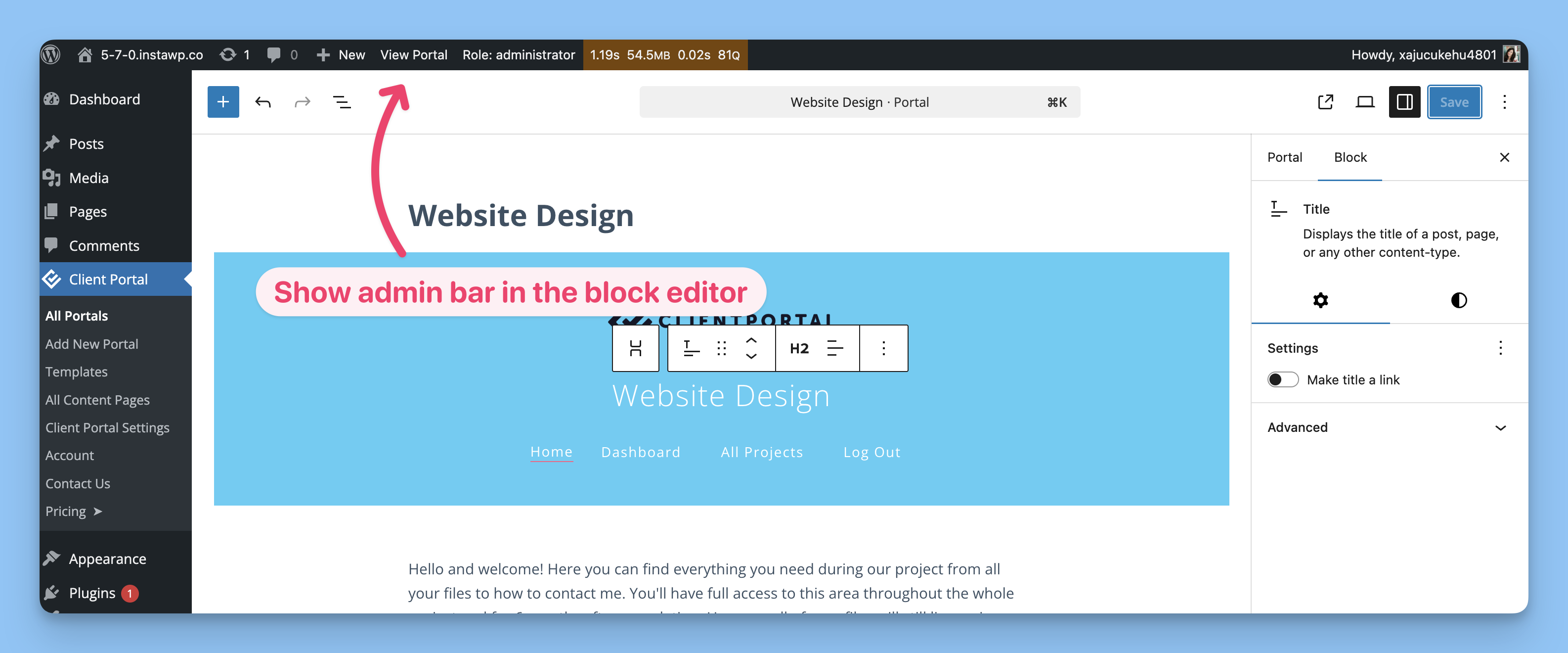Click View Portal in admin bar
Screen dimensions: 1568x653
(x=413, y=55)
